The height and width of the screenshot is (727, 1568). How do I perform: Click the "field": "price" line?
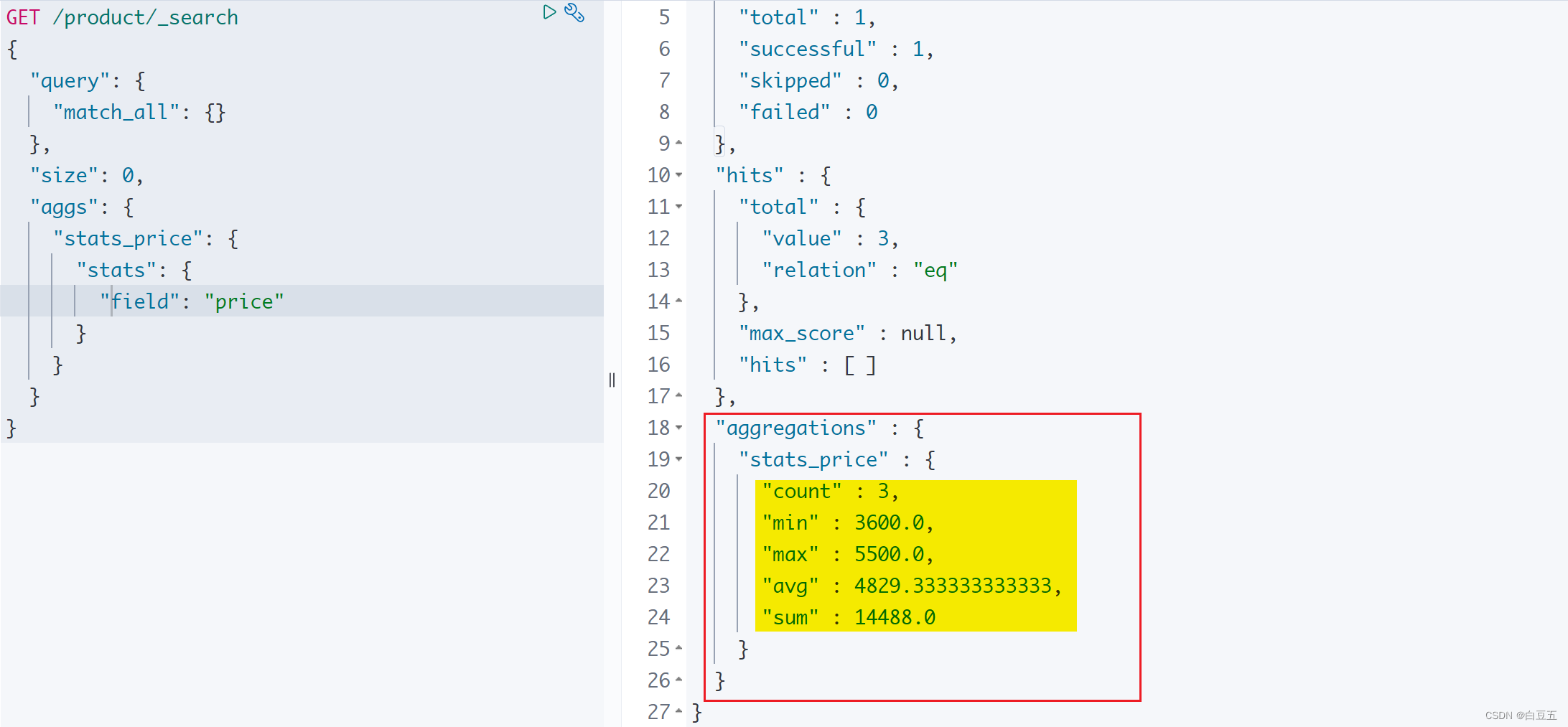pos(192,301)
